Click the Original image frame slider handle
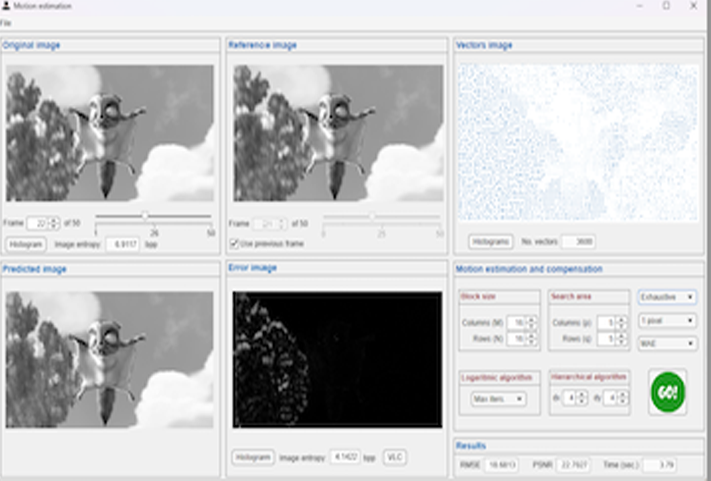711x481 pixels. pos(145,216)
